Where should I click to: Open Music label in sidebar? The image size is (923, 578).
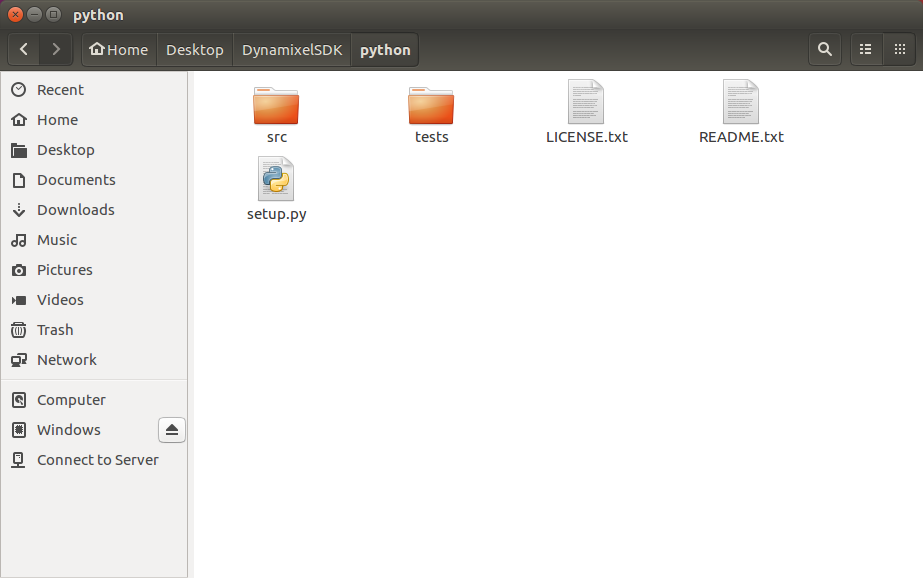coord(57,240)
